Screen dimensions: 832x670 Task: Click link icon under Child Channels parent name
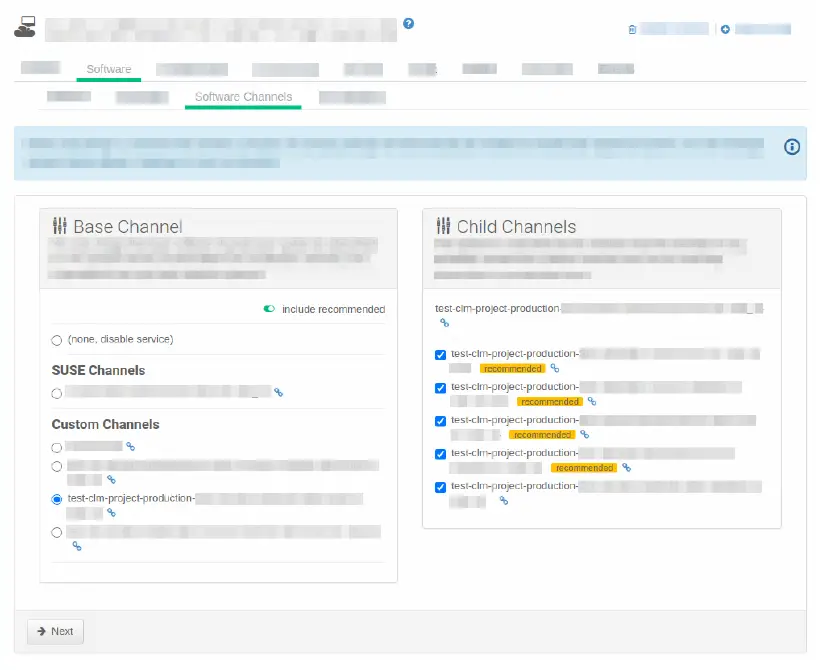pos(444,323)
